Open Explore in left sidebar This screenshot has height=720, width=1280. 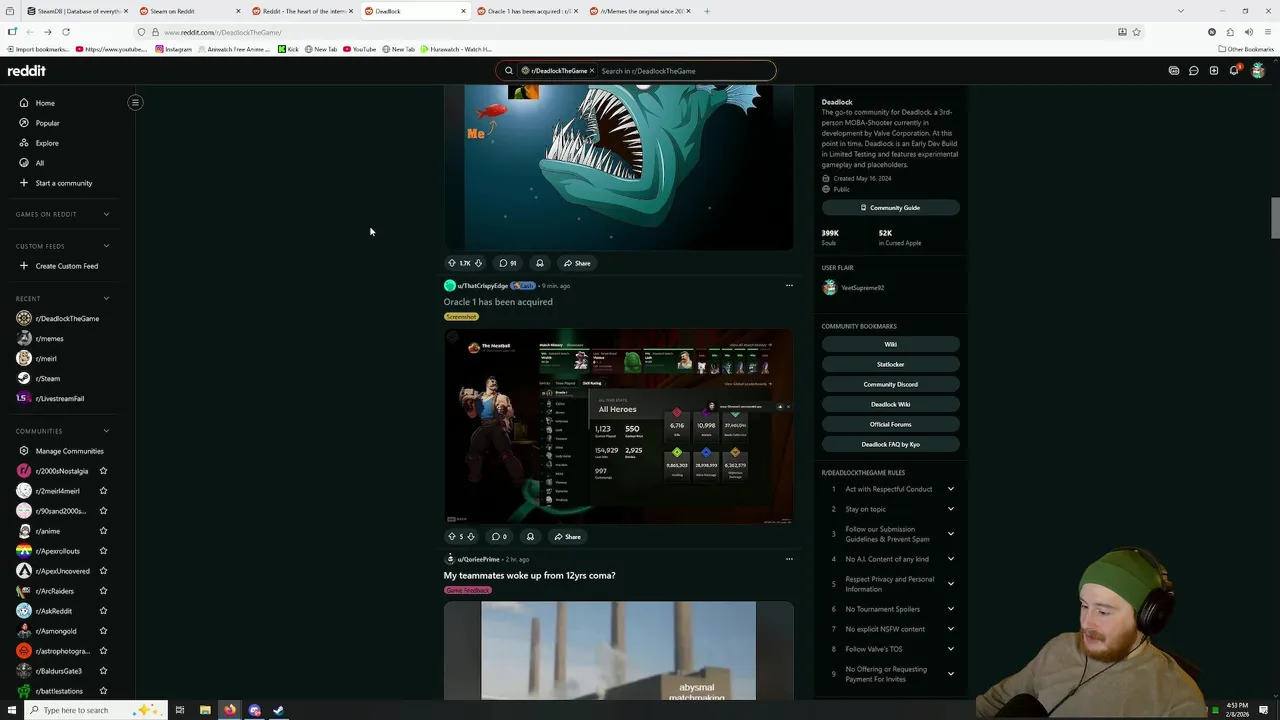(47, 143)
